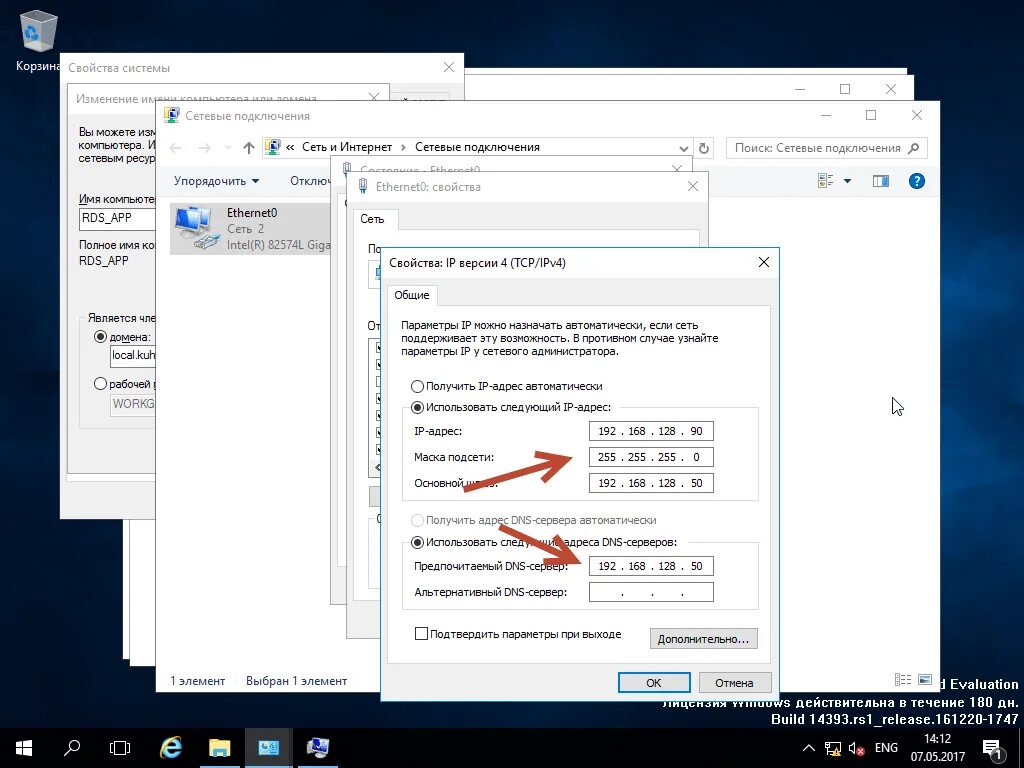Expand address bar history dropdown
This screenshot has height=768, width=1024.
coord(683,148)
